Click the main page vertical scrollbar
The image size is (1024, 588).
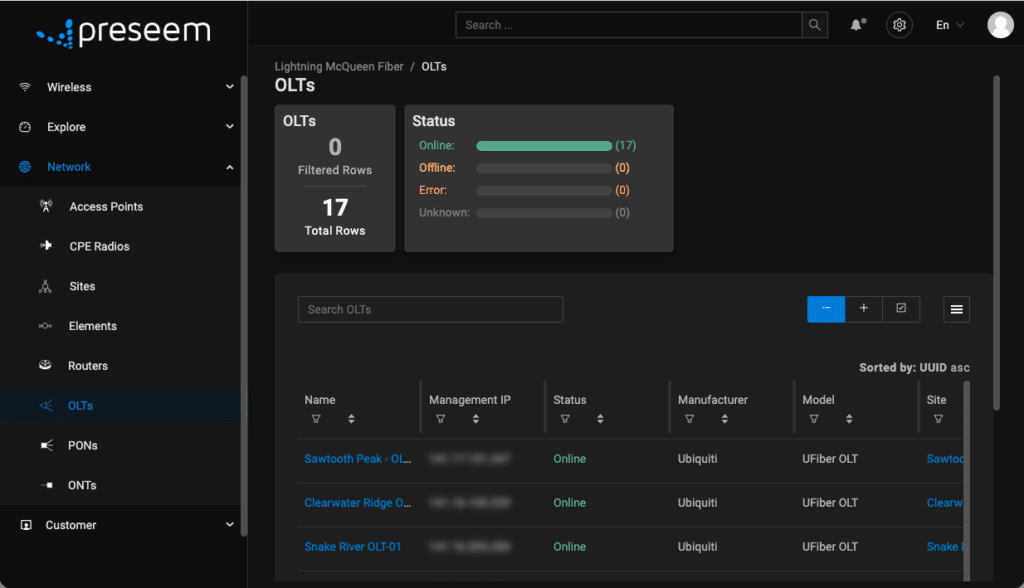[997, 243]
